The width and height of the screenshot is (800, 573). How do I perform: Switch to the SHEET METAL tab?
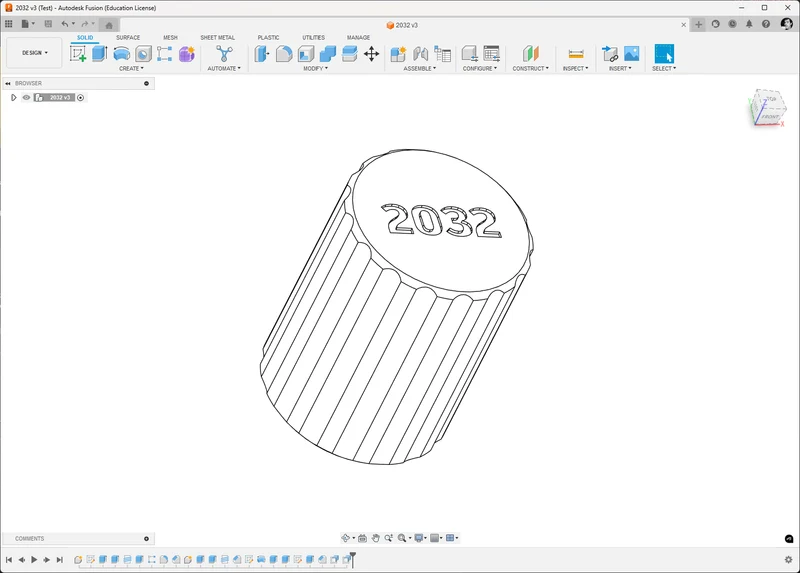pyautogui.click(x=218, y=38)
